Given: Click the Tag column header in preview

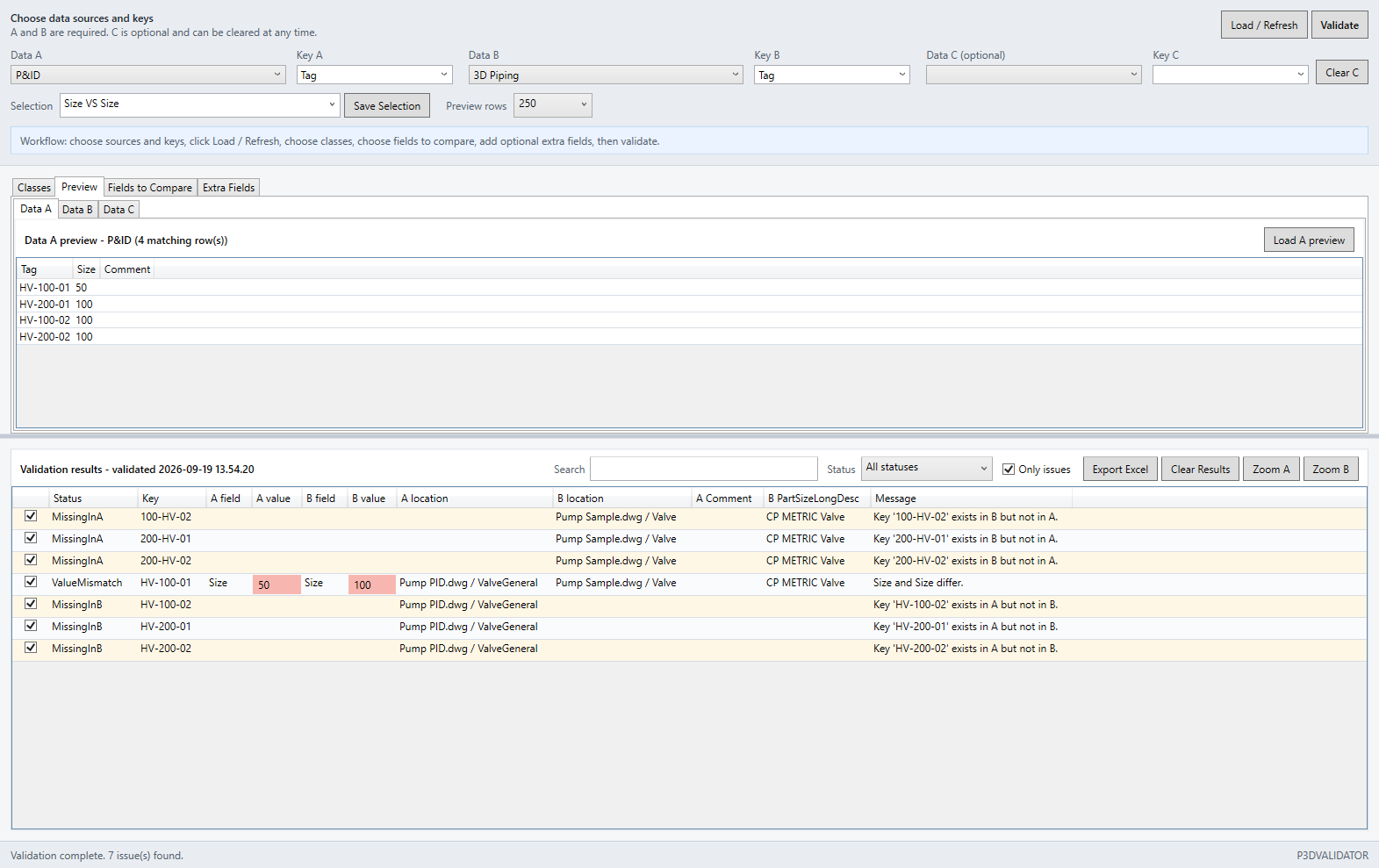Looking at the screenshot, I should pos(45,269).
